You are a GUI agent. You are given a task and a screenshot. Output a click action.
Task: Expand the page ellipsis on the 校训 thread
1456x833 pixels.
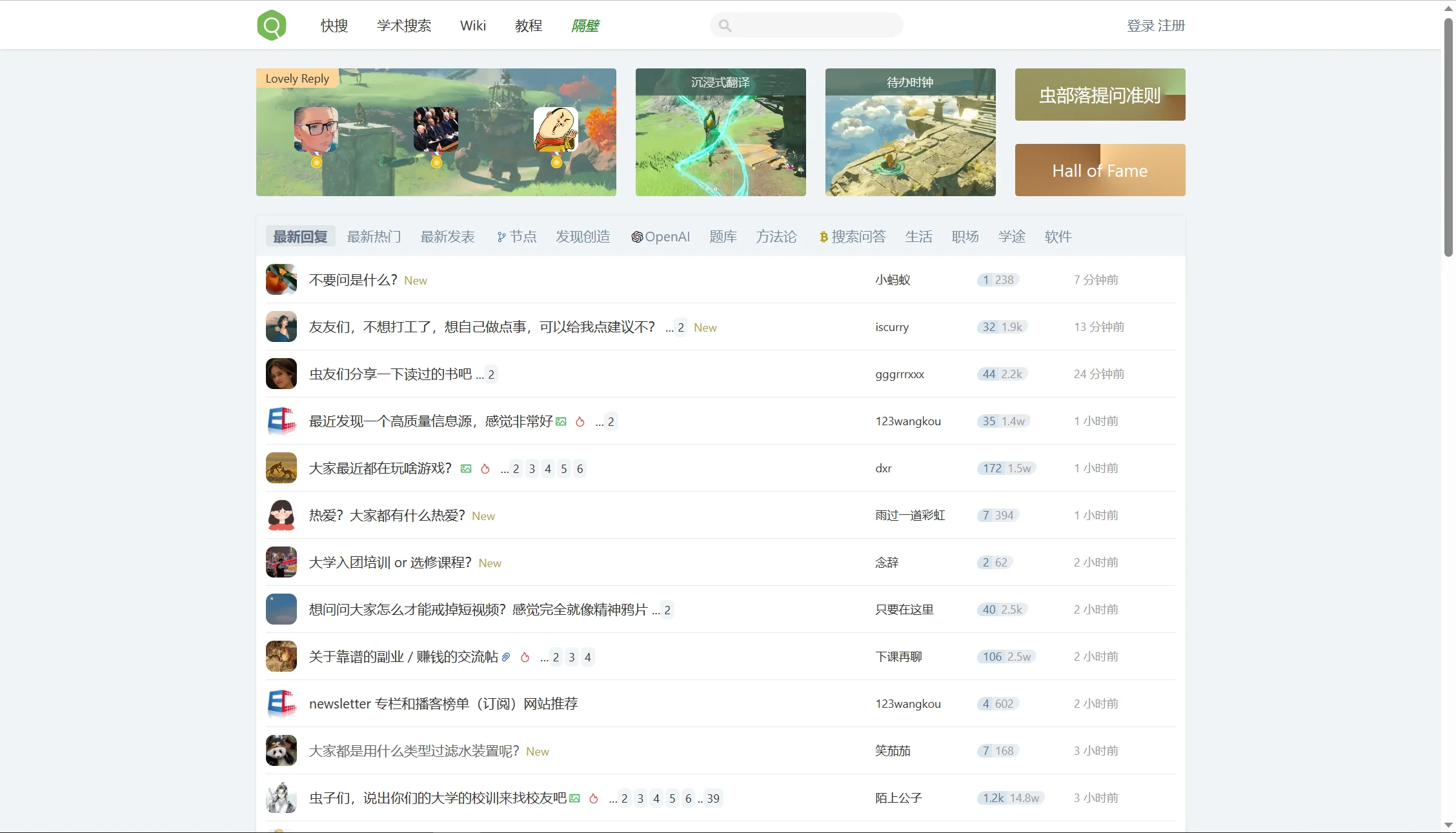(x=613, y=798)
